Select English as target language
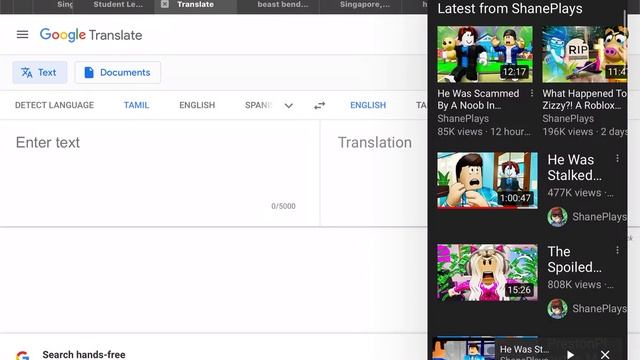640x360 pixels. pos(368,105)
